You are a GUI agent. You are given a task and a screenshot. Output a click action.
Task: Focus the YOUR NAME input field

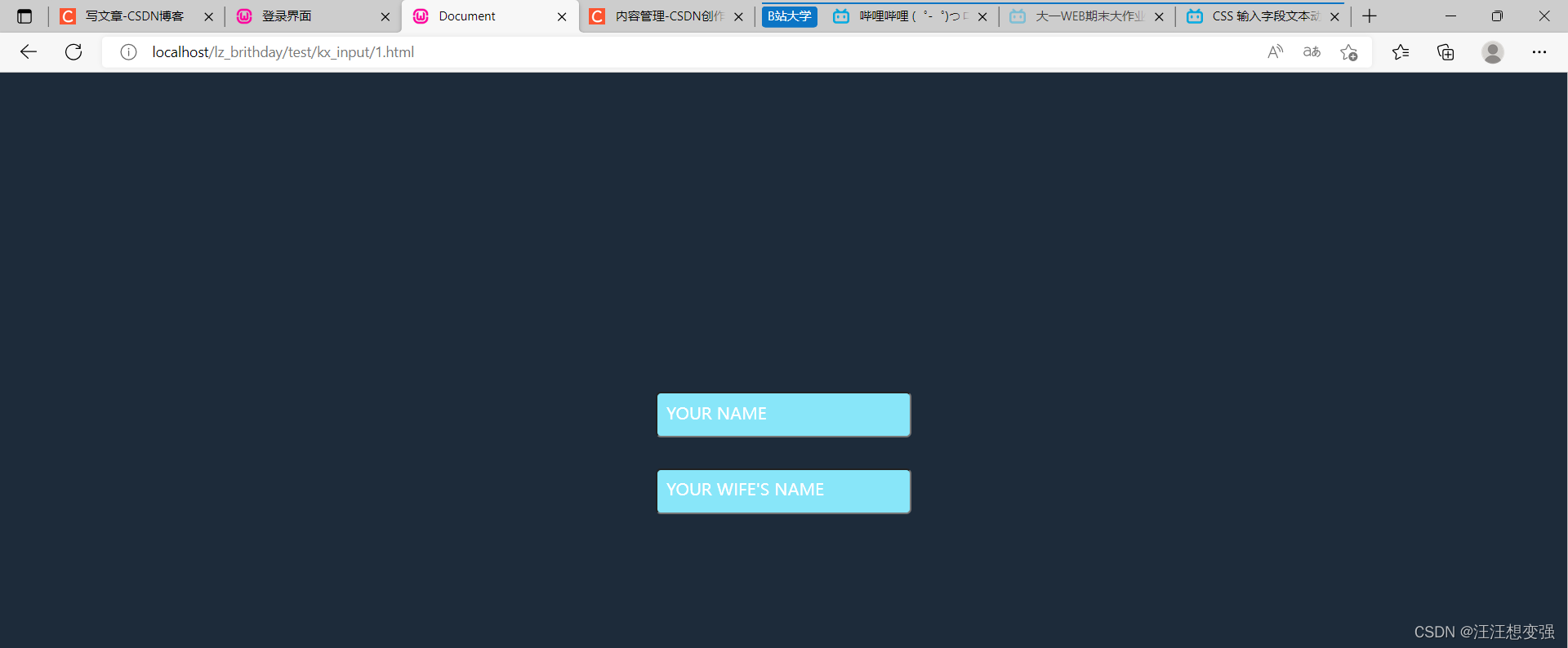[x=784, y=415]
